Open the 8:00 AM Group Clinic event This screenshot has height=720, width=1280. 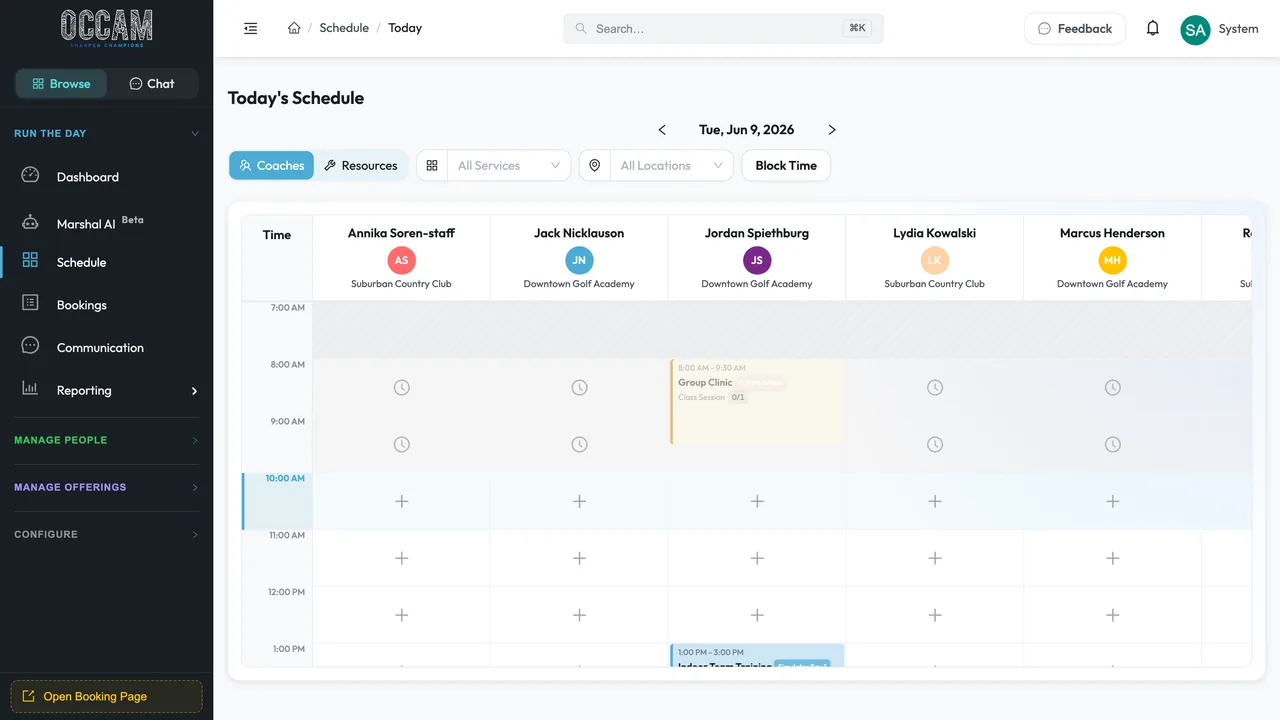click(757, 402)
